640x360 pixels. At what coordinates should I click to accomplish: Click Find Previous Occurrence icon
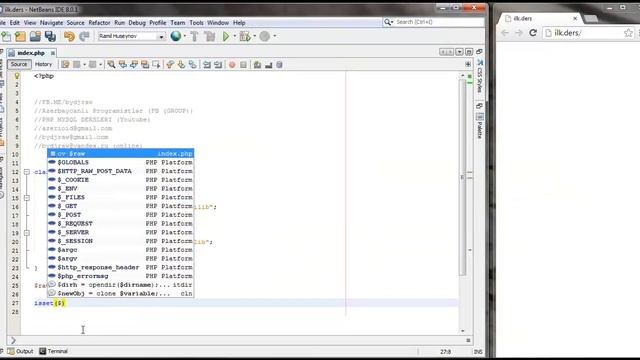pos(122,64)
